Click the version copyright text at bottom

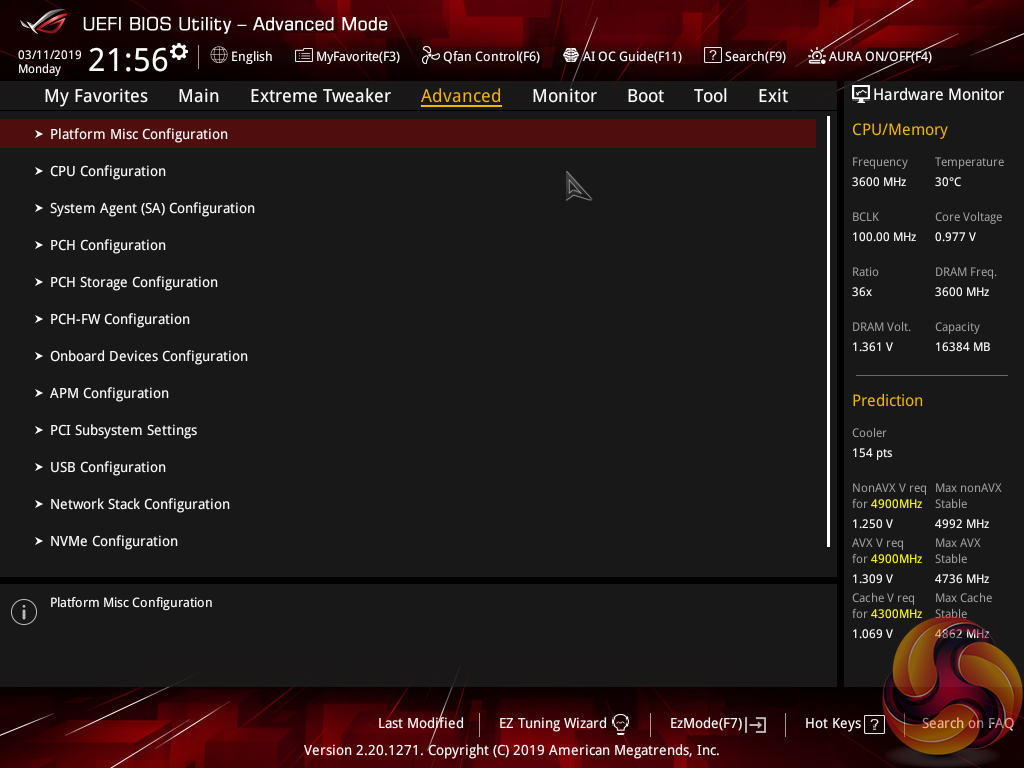[x=511, y=750]
